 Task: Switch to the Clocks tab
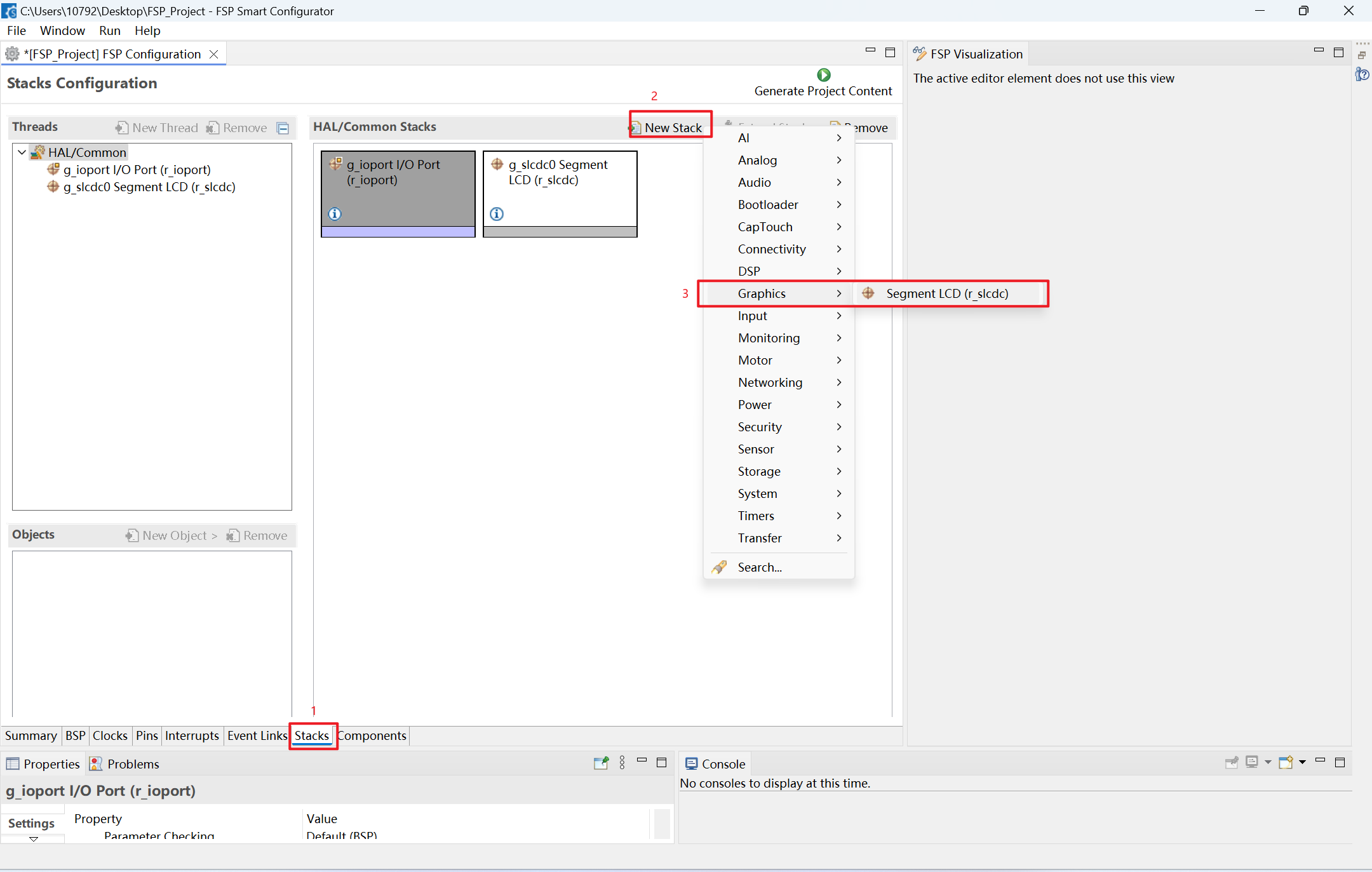[x=110, y=735]
